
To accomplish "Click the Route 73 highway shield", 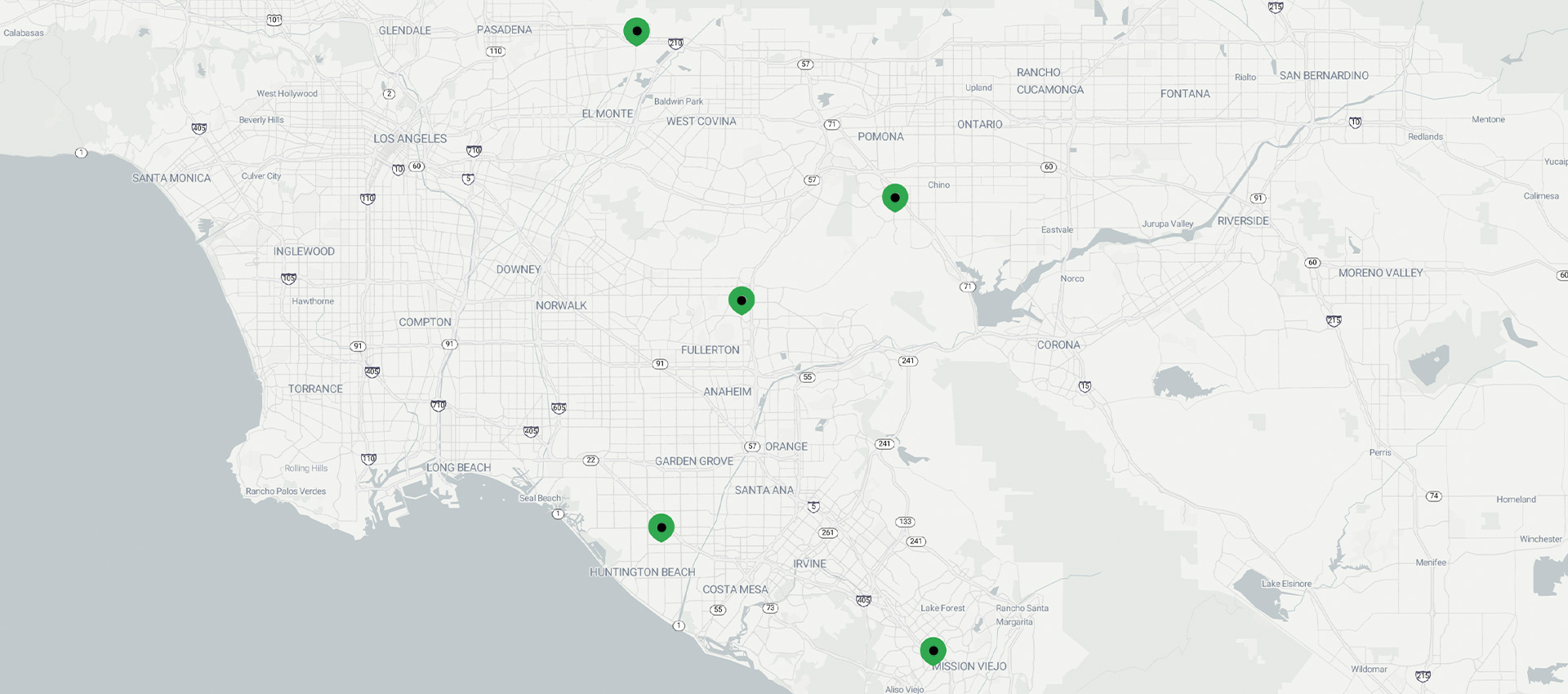I will coord(770,608).
